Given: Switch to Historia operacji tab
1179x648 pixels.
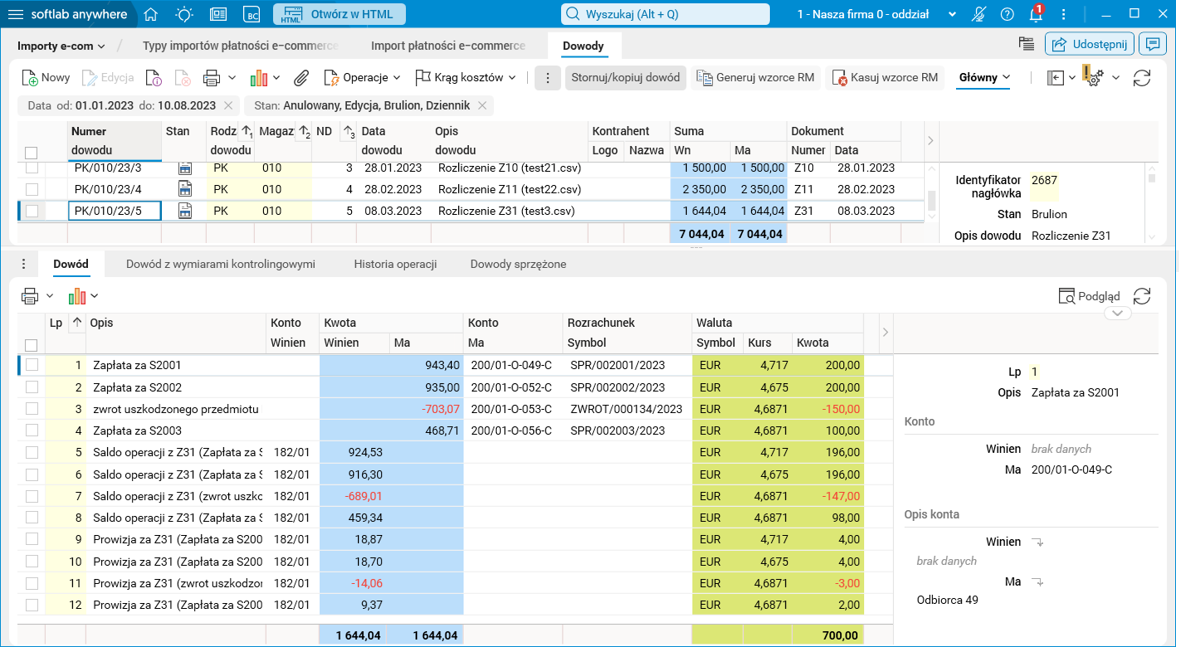Looking at the screenshot, I should pos(395,264).
